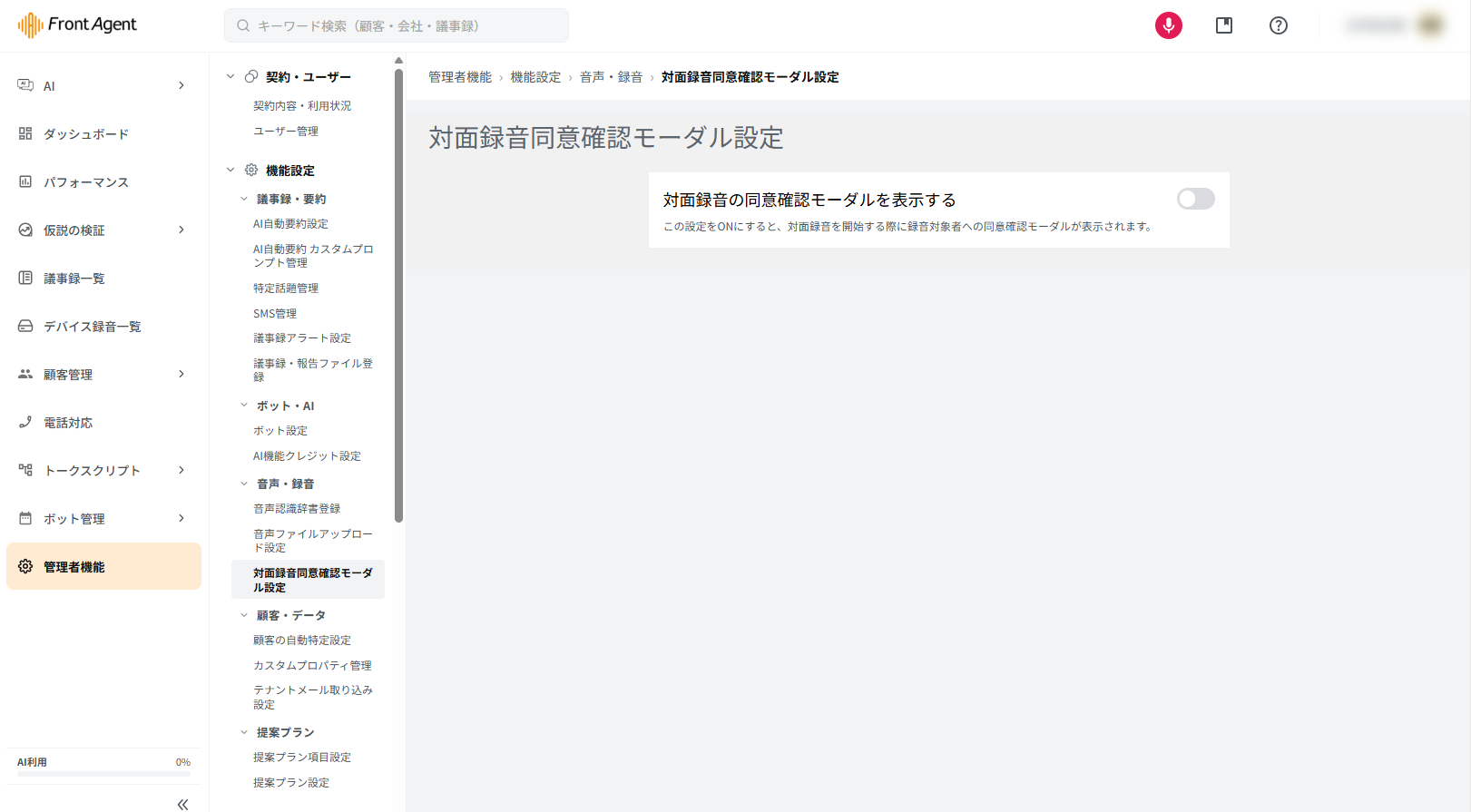Collapse the 音声・録音 subsection chevron
This screenshot has height=812, width=1471.
244,484
